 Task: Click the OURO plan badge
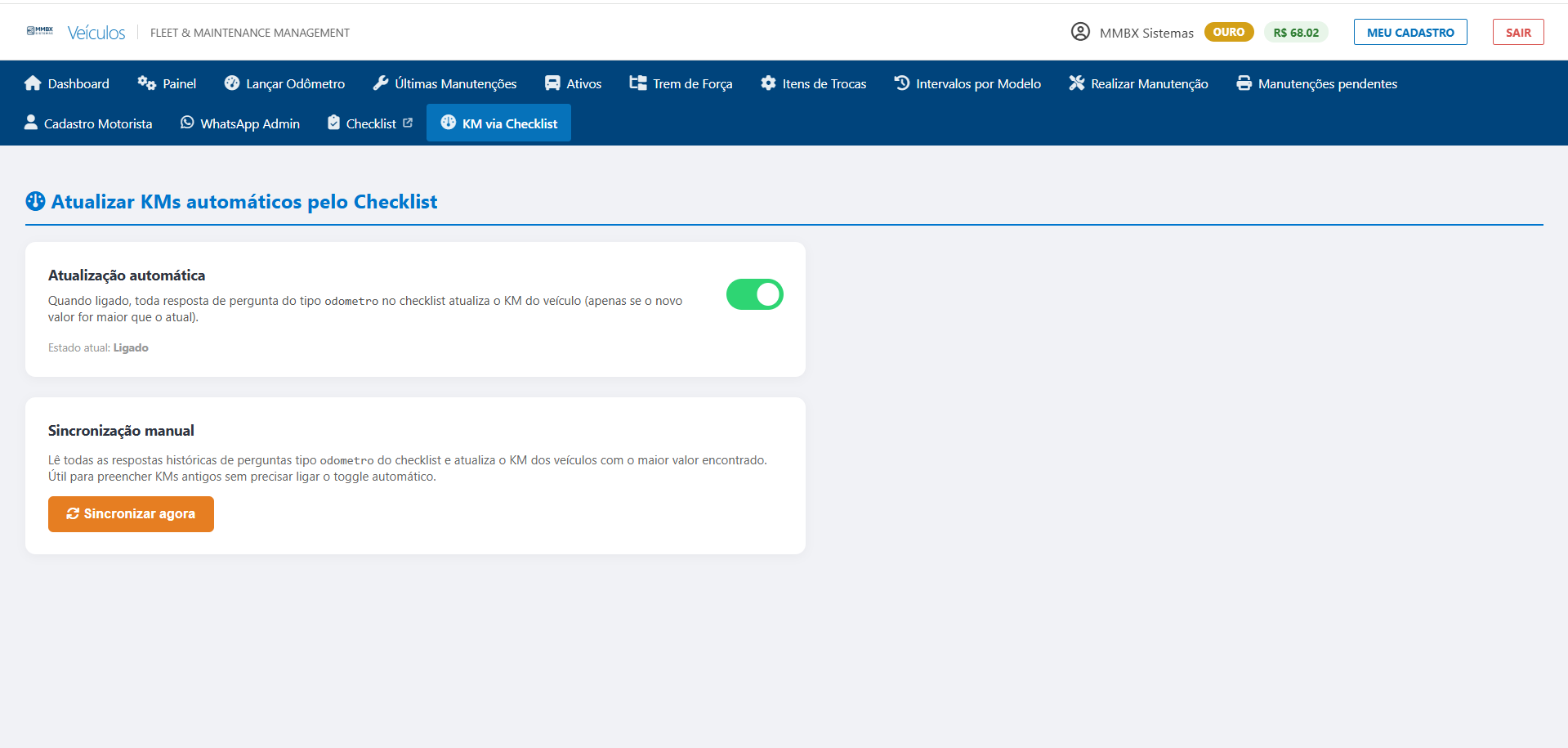(x=1229, y=32)
